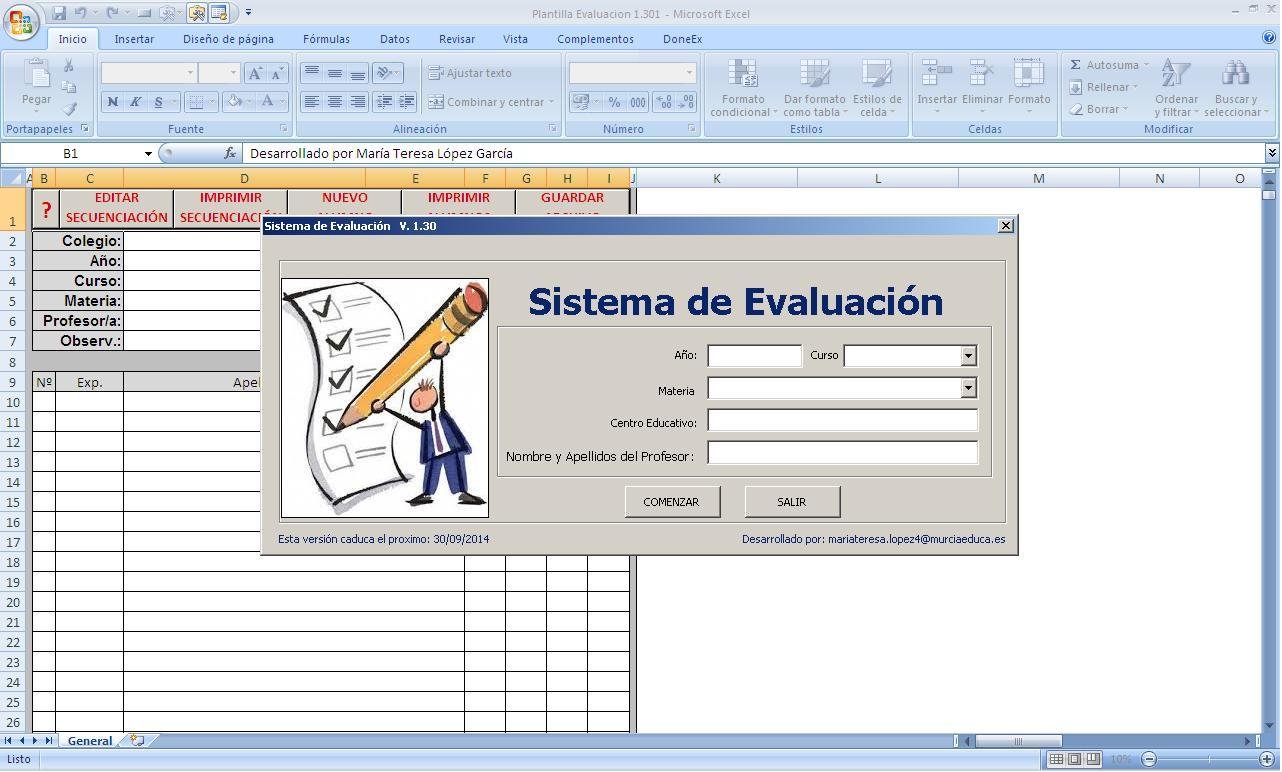Click the zoom slider in the status bar

1207,760
